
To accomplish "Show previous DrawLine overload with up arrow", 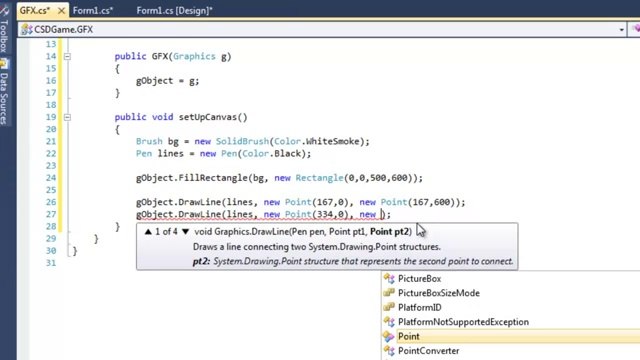I will pos(148,232).
